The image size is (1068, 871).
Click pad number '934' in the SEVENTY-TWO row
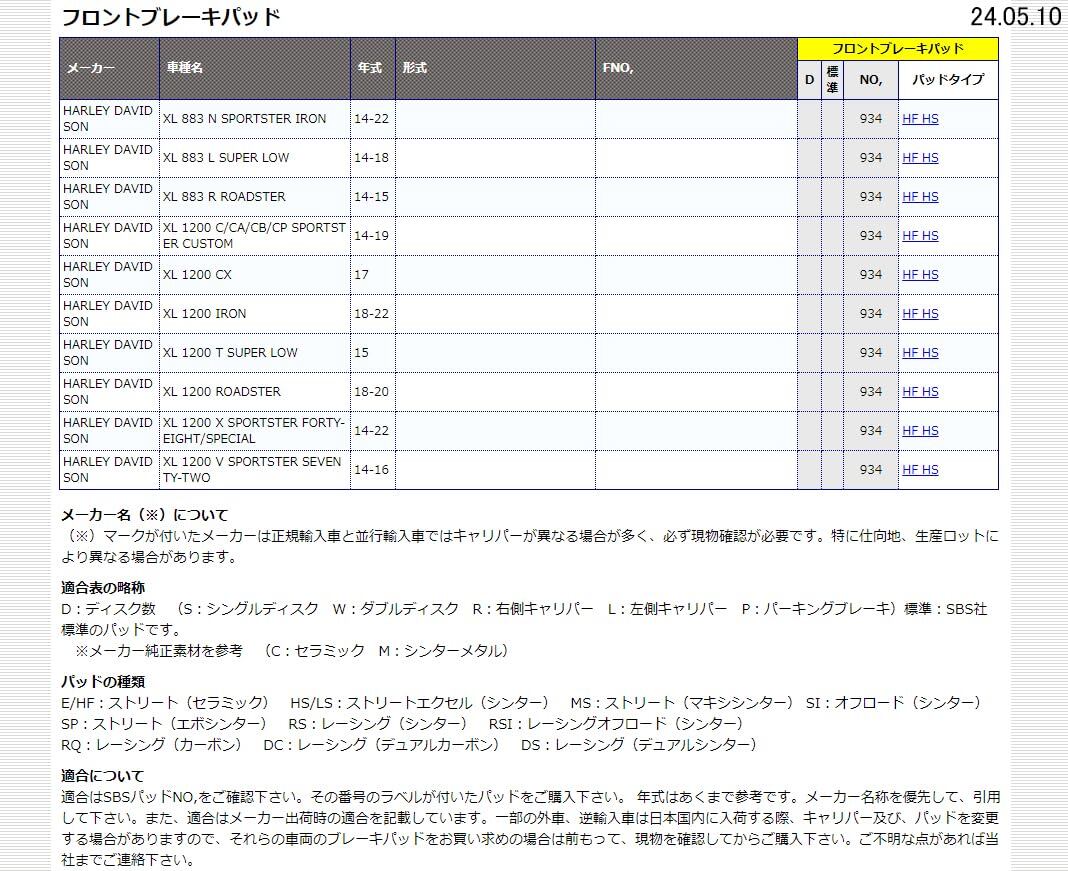coord(870,470)
